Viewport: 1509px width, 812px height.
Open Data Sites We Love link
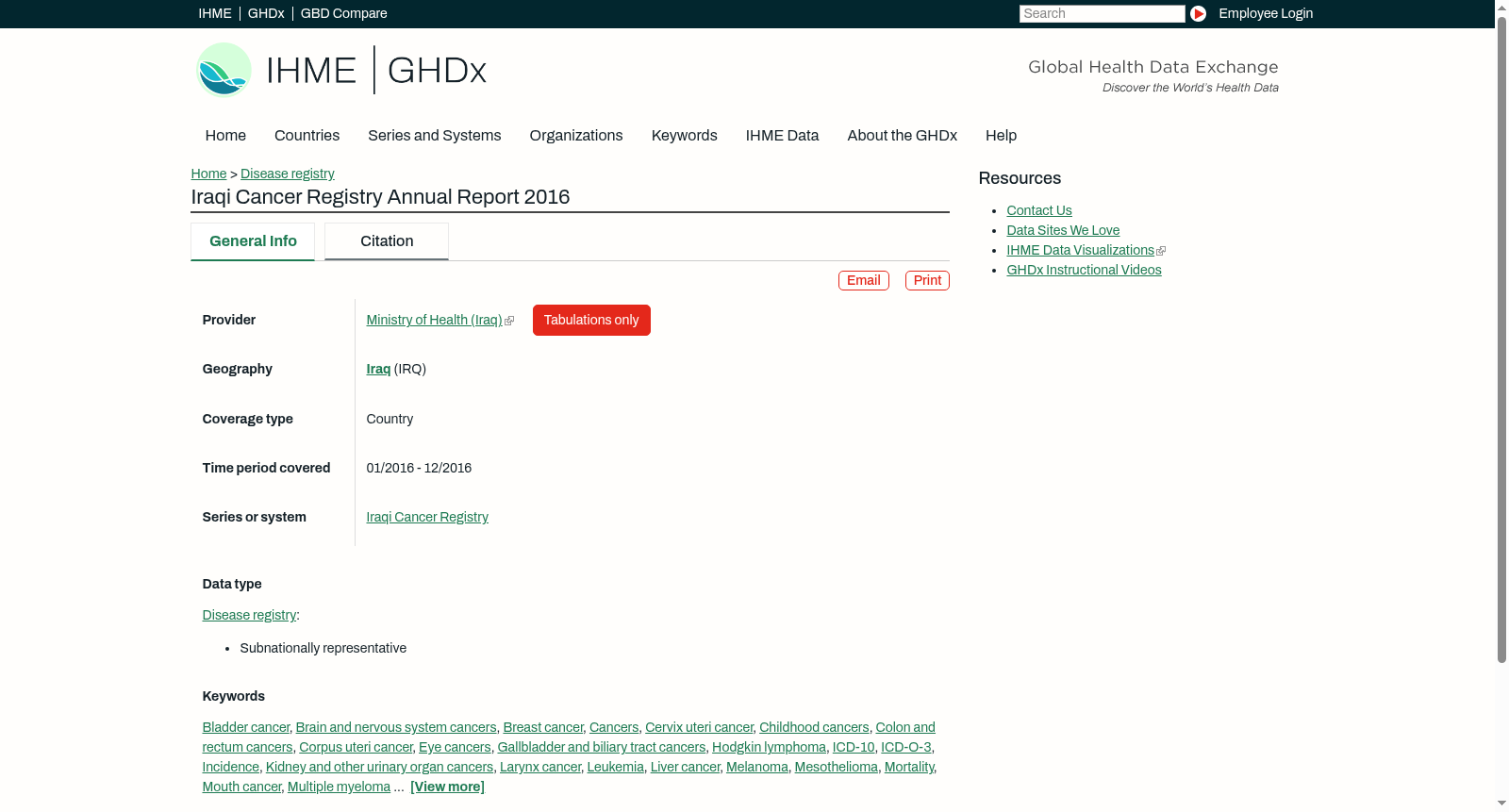tap(1063, 230)
